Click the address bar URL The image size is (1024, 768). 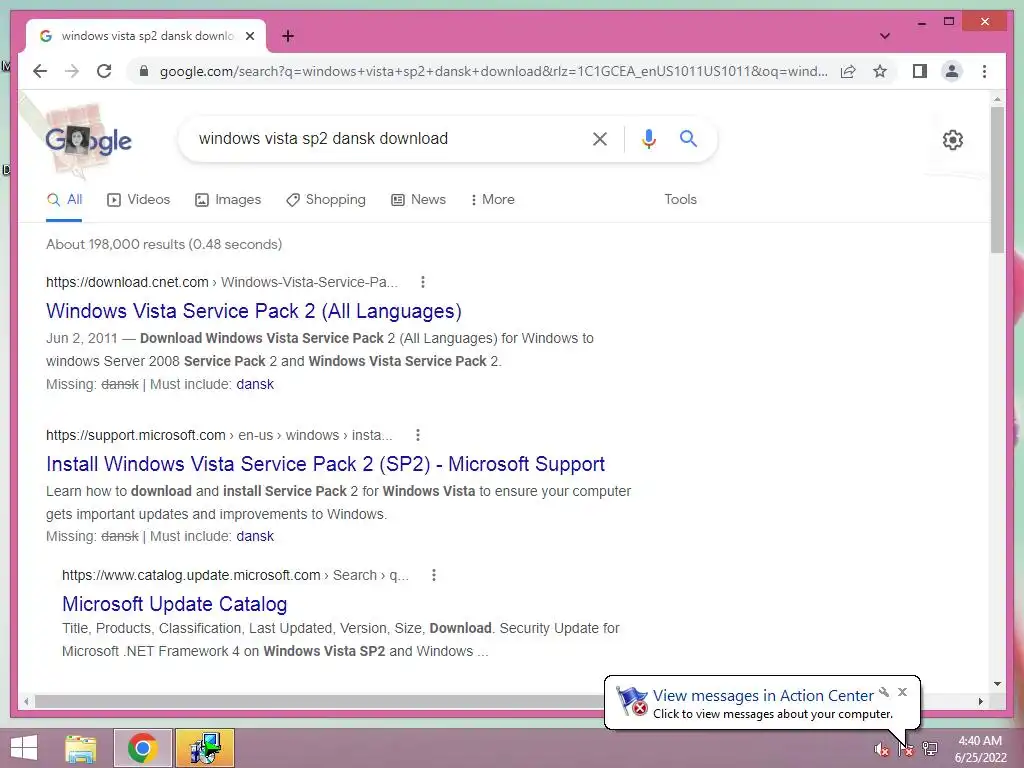493,71
